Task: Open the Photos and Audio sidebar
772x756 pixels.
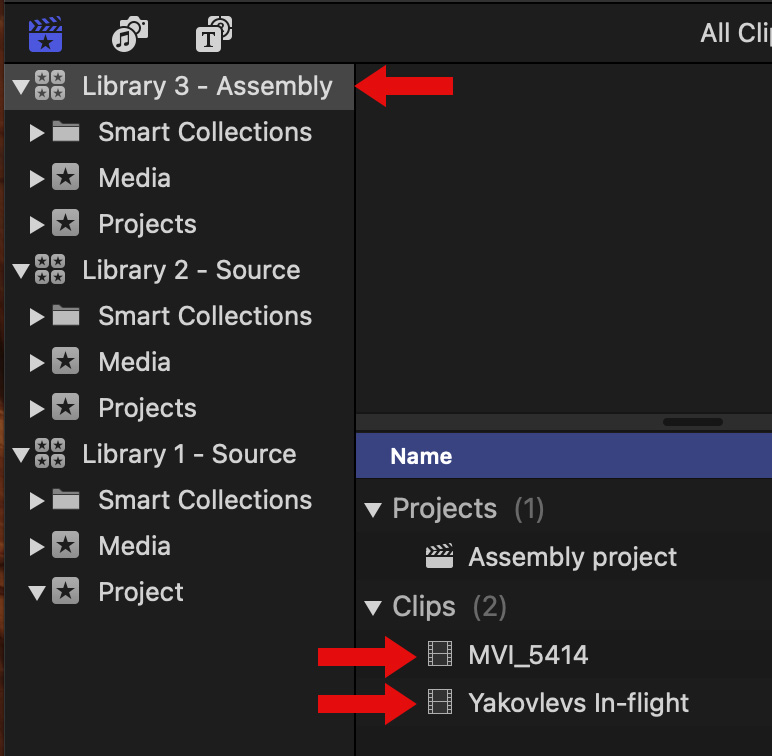Action: click(x=130, y=35)
